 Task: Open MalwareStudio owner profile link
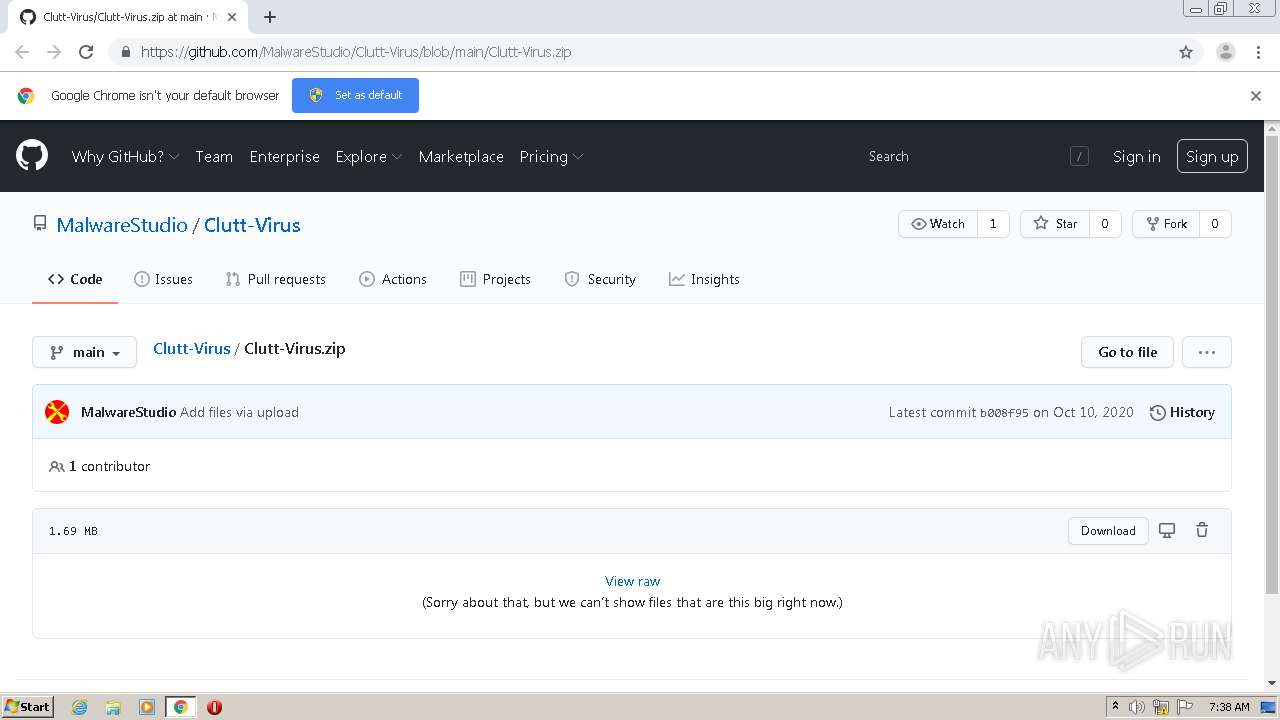122,225
